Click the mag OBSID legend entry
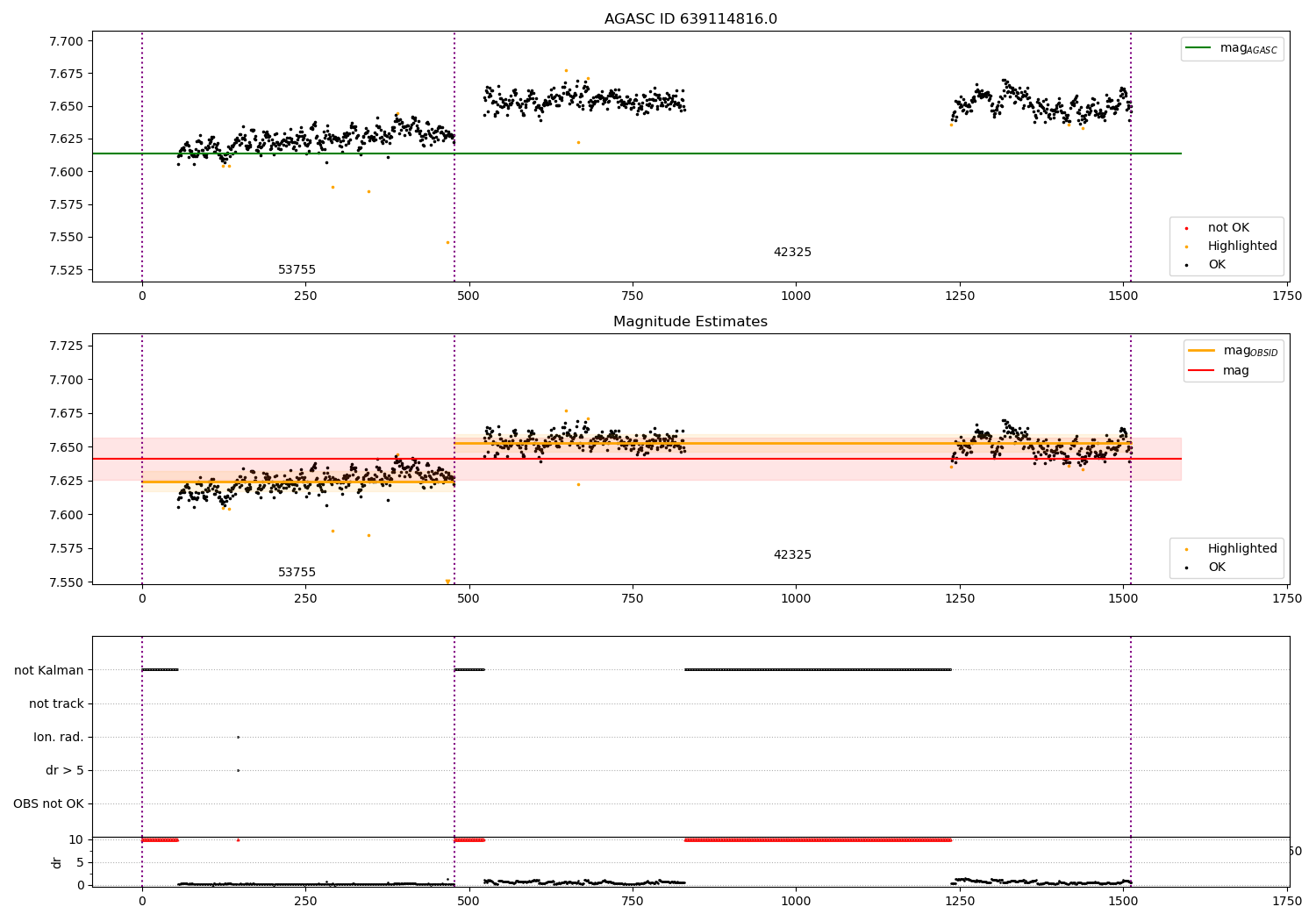Screen dimensions: 1316x921 (1233, 351)
